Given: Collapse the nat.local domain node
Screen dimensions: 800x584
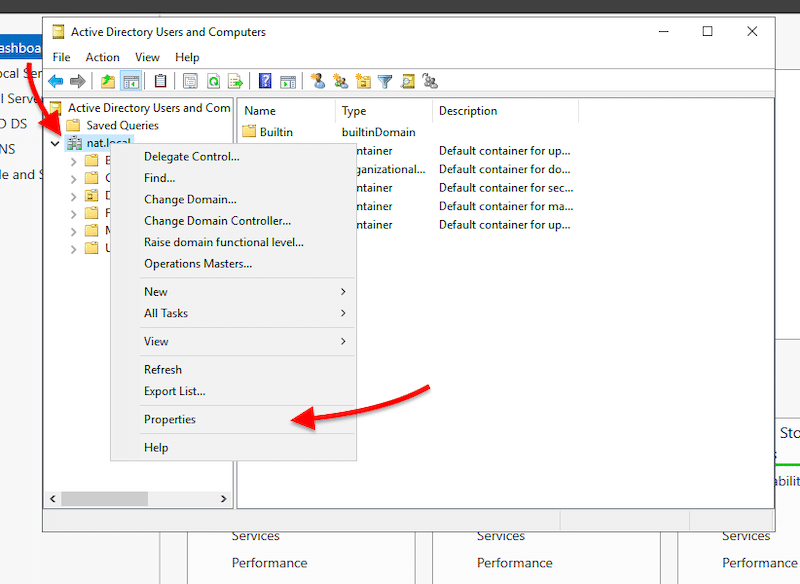Looking at the screenshot, I should point(55,143).
